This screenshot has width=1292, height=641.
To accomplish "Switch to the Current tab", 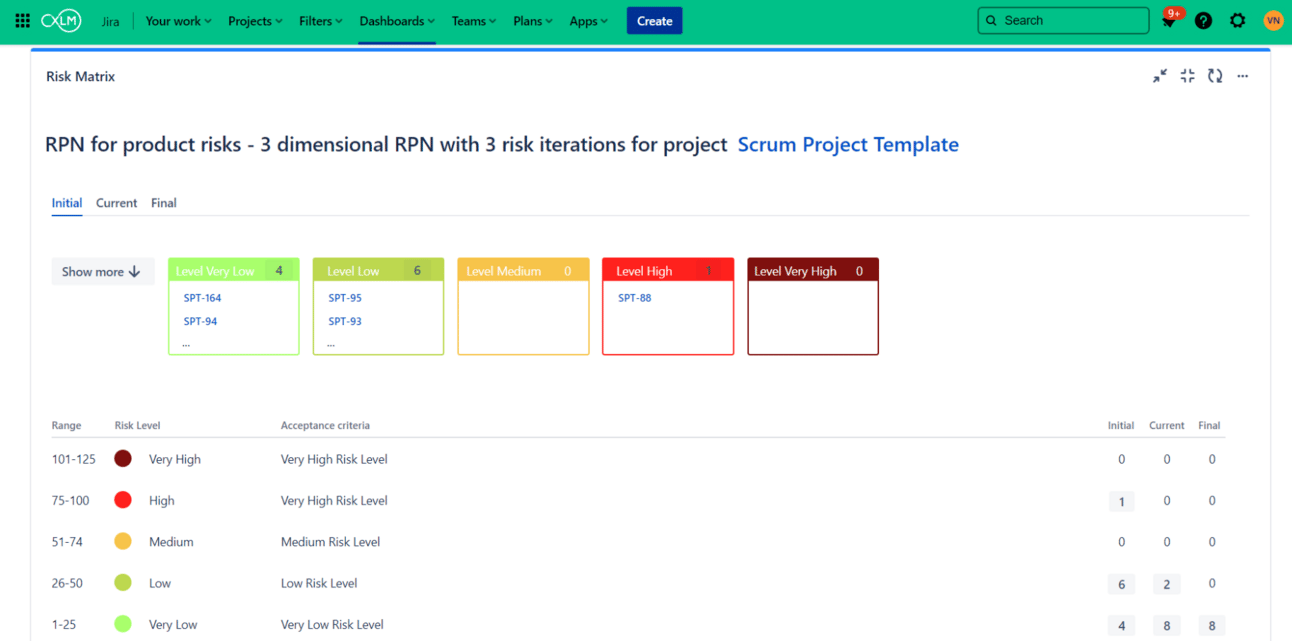I will [116, 203].
